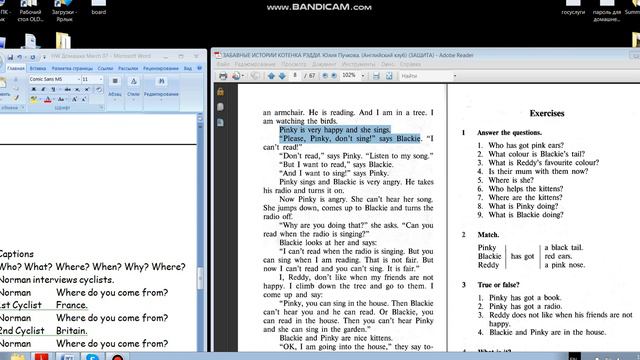The image size is (640, 360).
Task: Open the Шрифт font dialog launcher
Action: coord(101,108)
